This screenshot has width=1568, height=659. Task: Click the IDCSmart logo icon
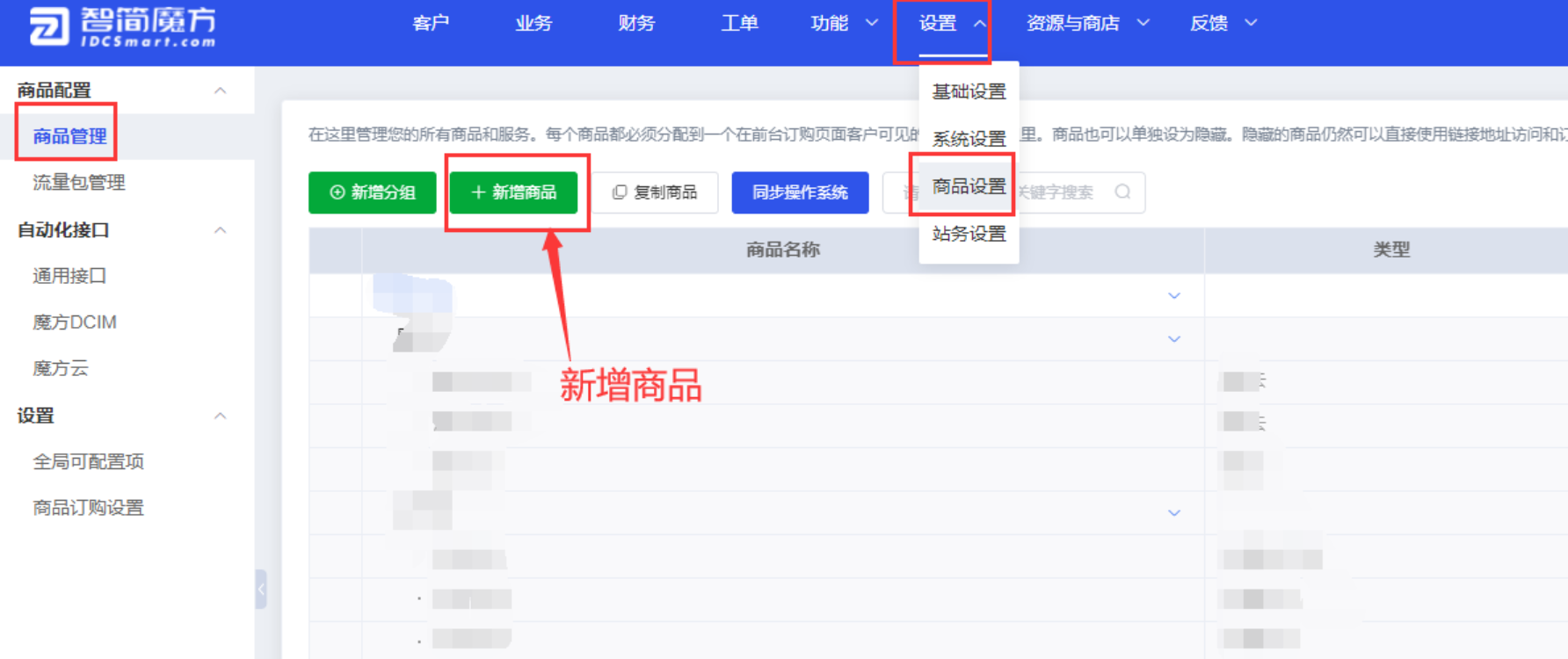tap(48, 25)
